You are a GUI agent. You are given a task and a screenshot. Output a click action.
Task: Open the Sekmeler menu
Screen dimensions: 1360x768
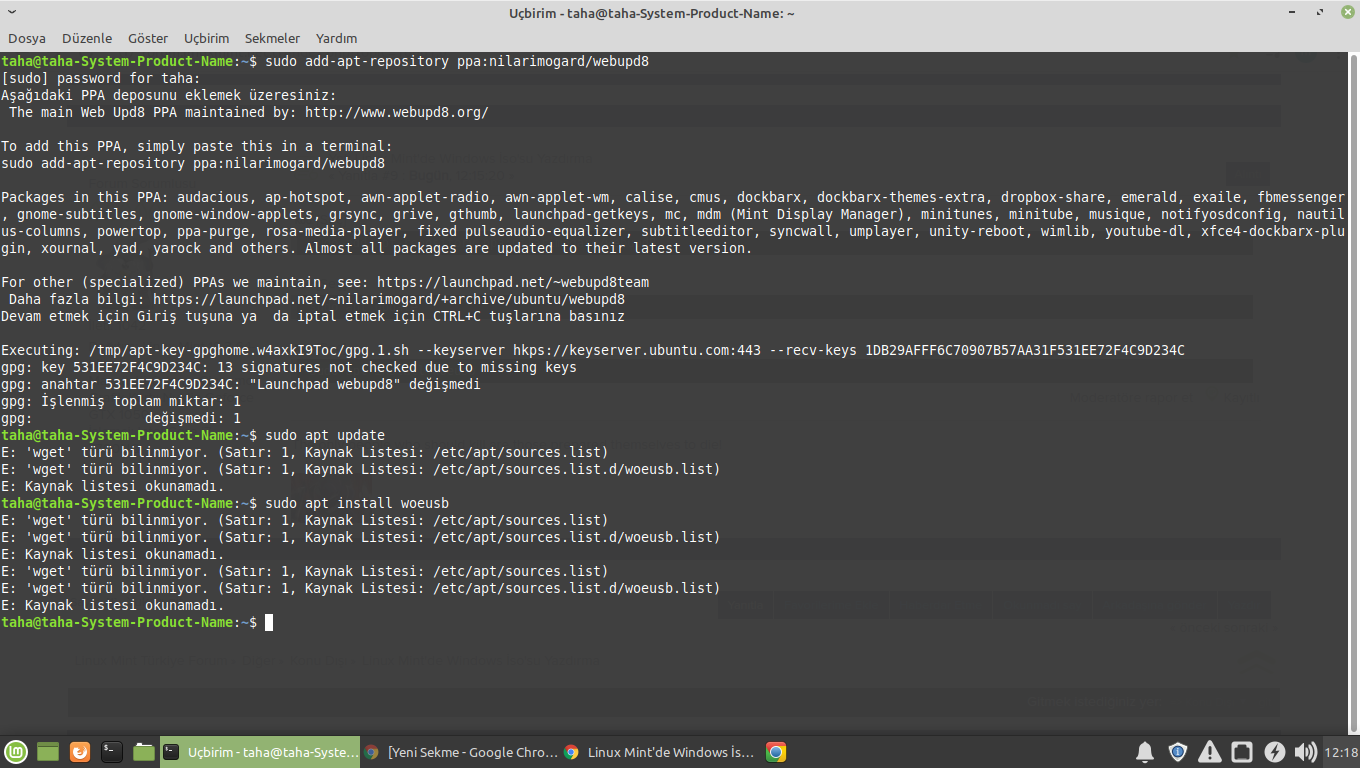(x=272, y=38)
